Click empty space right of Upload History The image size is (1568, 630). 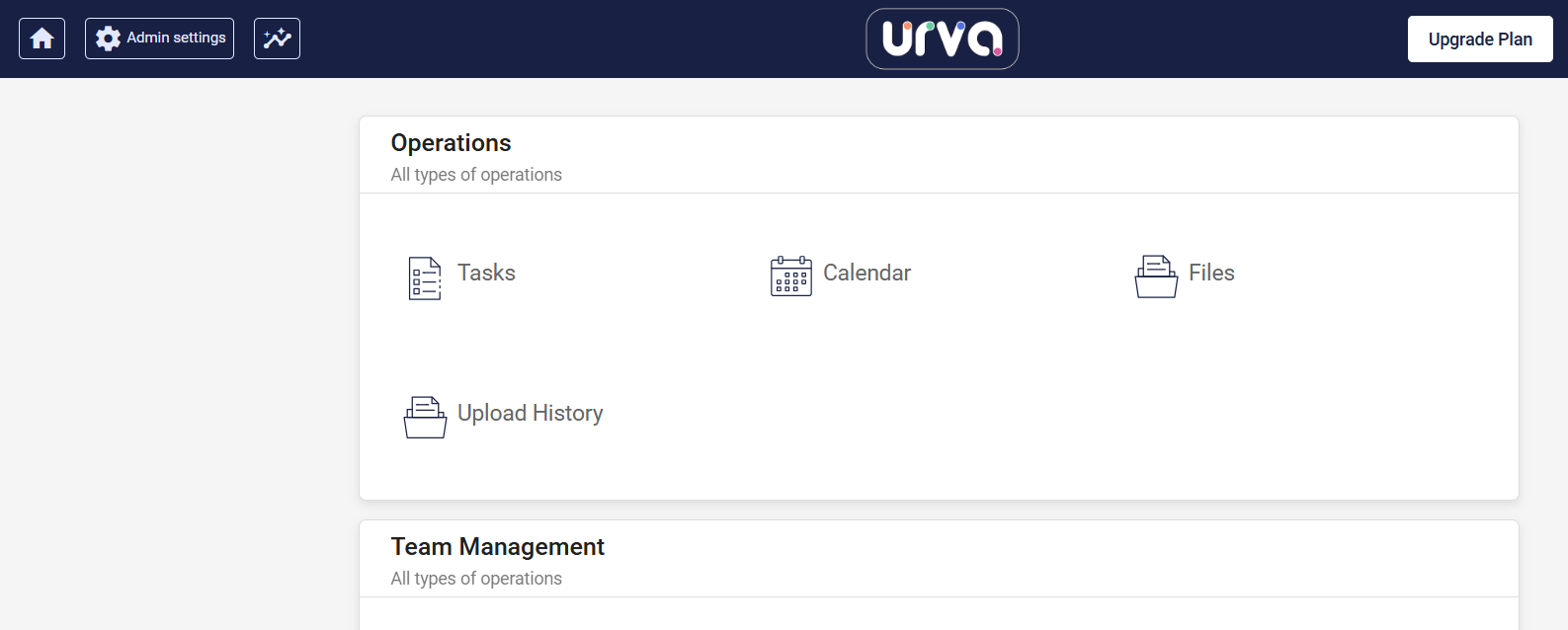click(988, 415)
